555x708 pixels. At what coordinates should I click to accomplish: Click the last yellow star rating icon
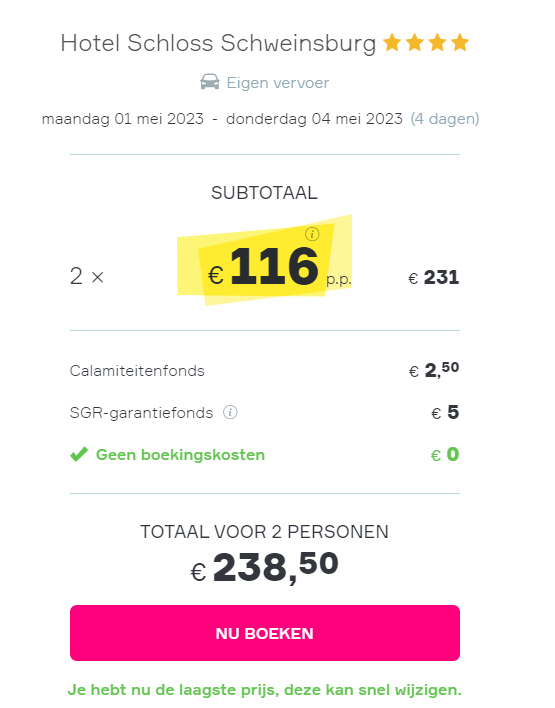click(x=460, y=43)
